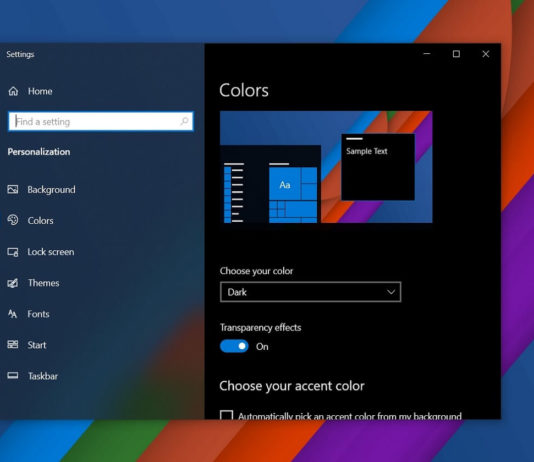
Task: Click the Sample Text preview window
Action: coord(378,167)
